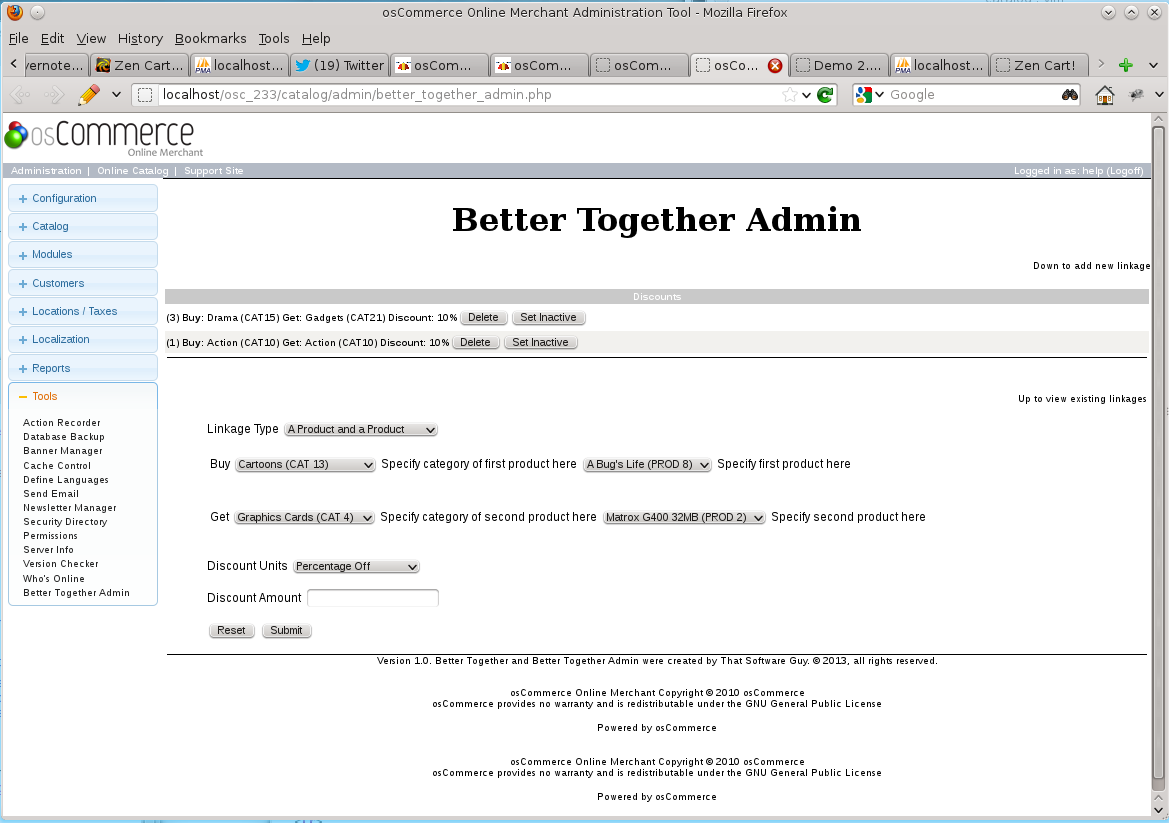Set Inactive the Drama/Gadgets discount
This screenshot has width=1169, height=823.
coord(548,317)
